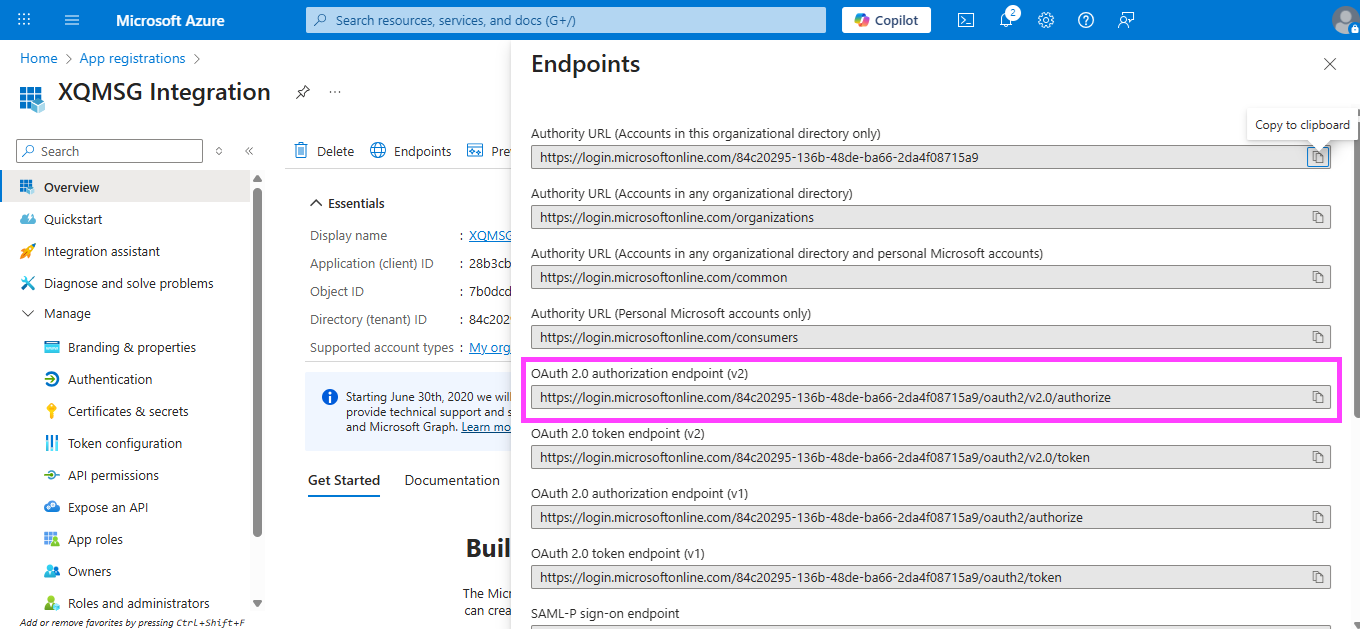The image size is (1360, 629).
Task: Collapse the Essentials section
Action: 316,203
